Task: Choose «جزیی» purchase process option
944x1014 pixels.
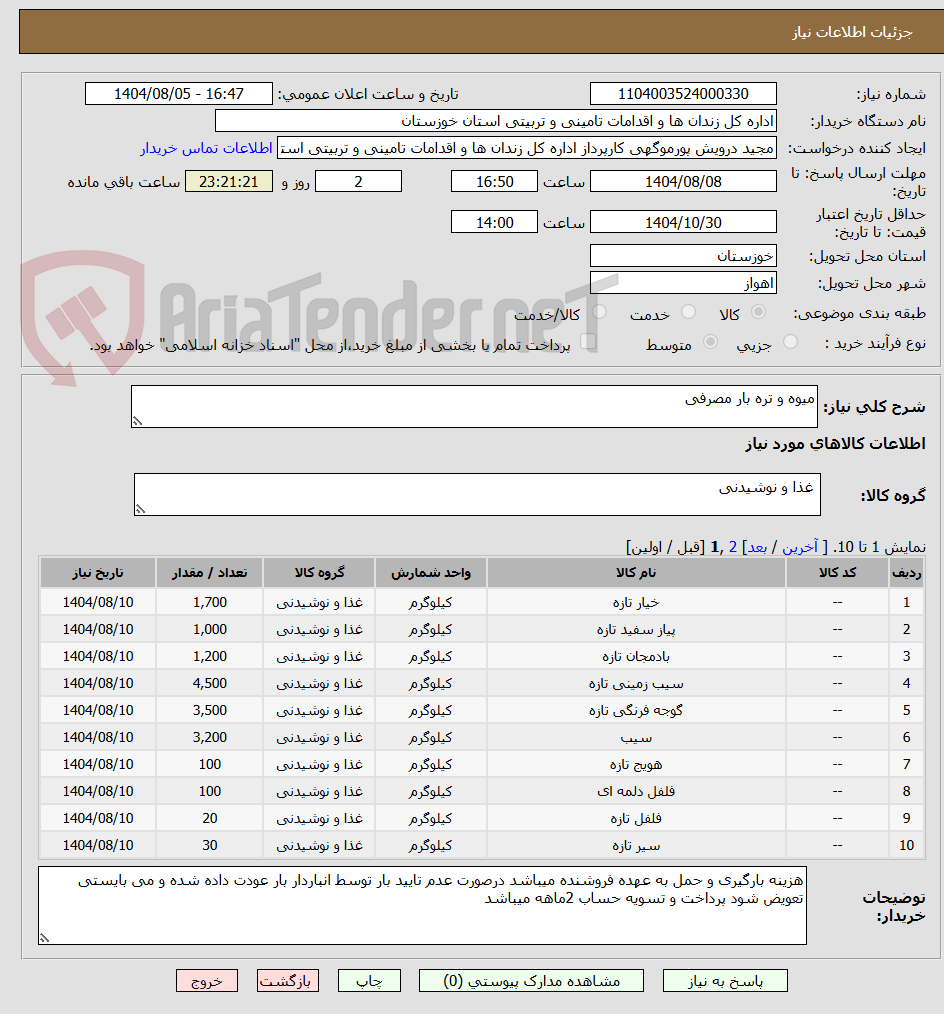Action: click(791, 341)
